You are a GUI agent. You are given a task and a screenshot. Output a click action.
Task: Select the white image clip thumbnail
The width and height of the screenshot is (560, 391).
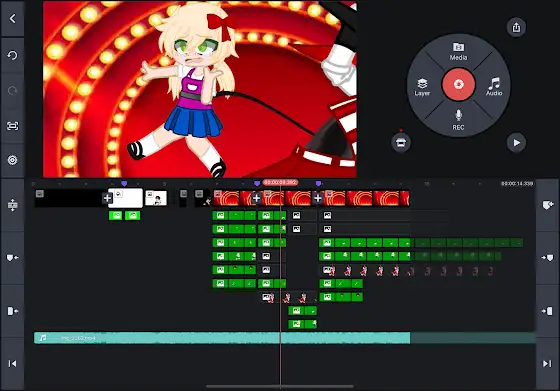pos(125,198)
